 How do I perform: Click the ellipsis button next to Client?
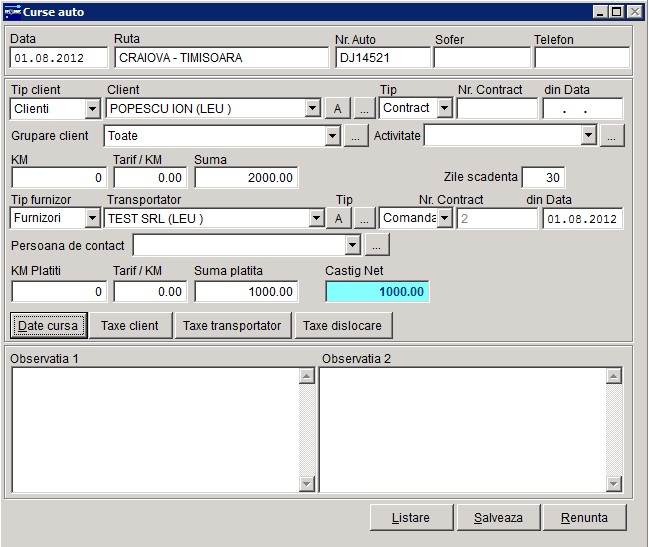(x=364, y=109)
